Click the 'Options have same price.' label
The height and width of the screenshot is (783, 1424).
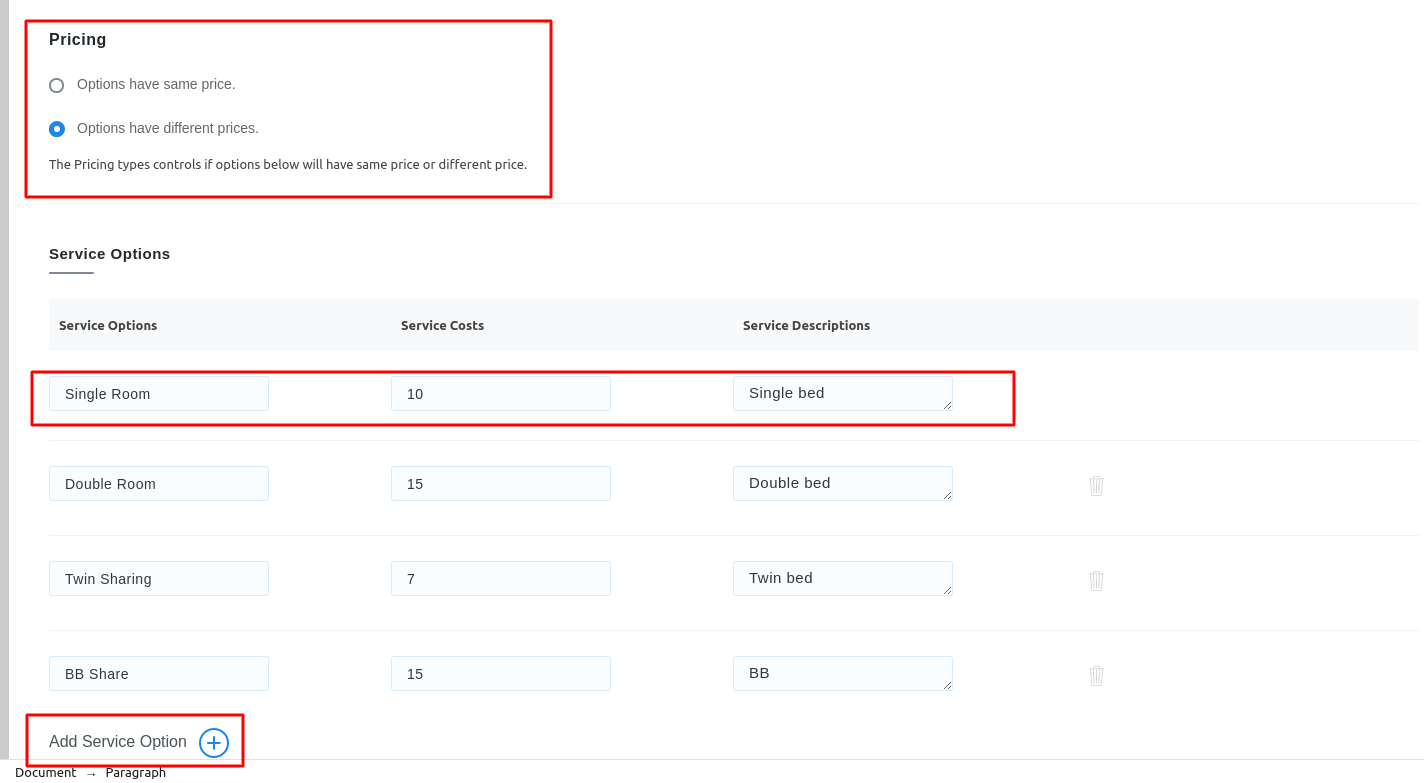[156, 84]
